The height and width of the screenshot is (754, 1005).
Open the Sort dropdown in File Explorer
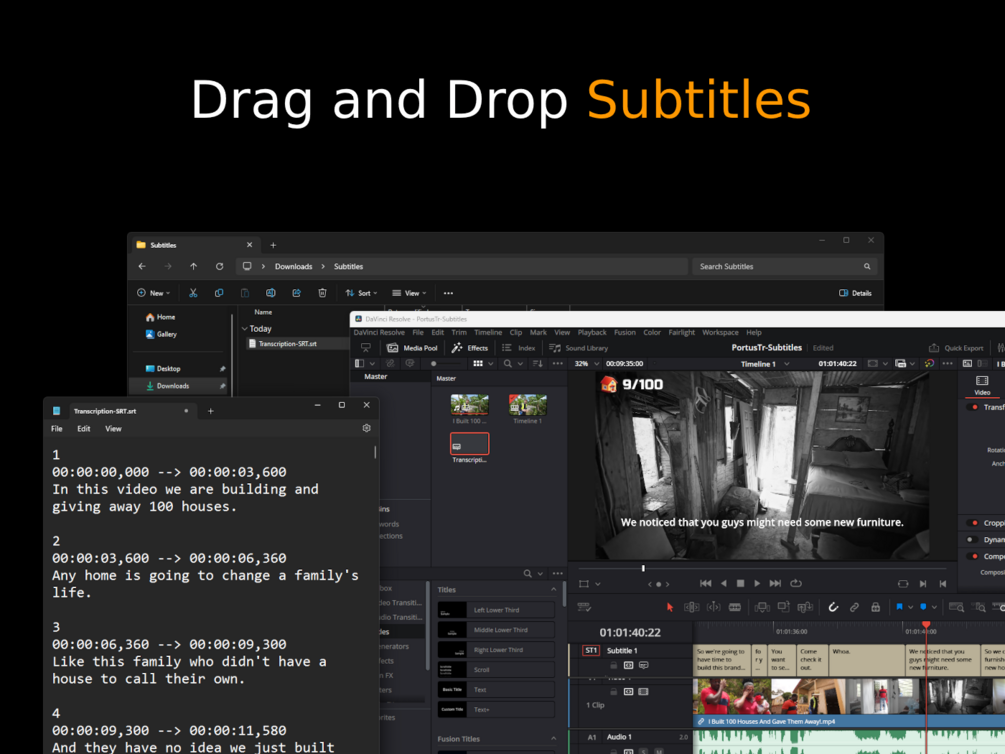(x=361, y=293)
